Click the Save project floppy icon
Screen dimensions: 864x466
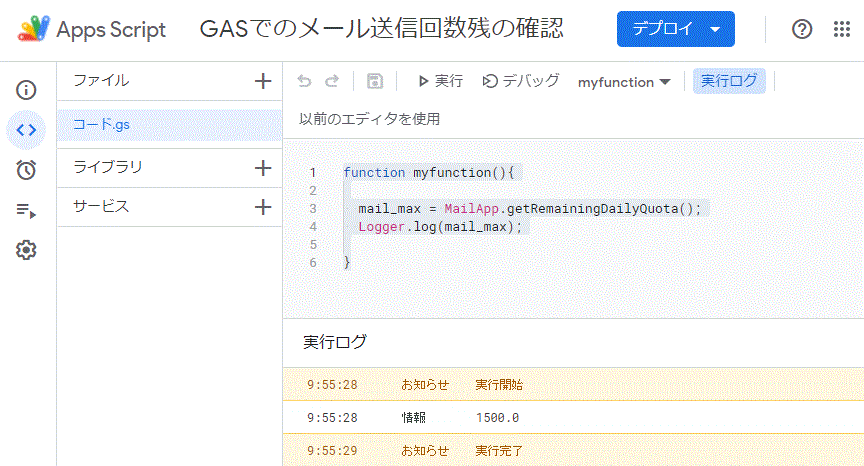(375, 82)
